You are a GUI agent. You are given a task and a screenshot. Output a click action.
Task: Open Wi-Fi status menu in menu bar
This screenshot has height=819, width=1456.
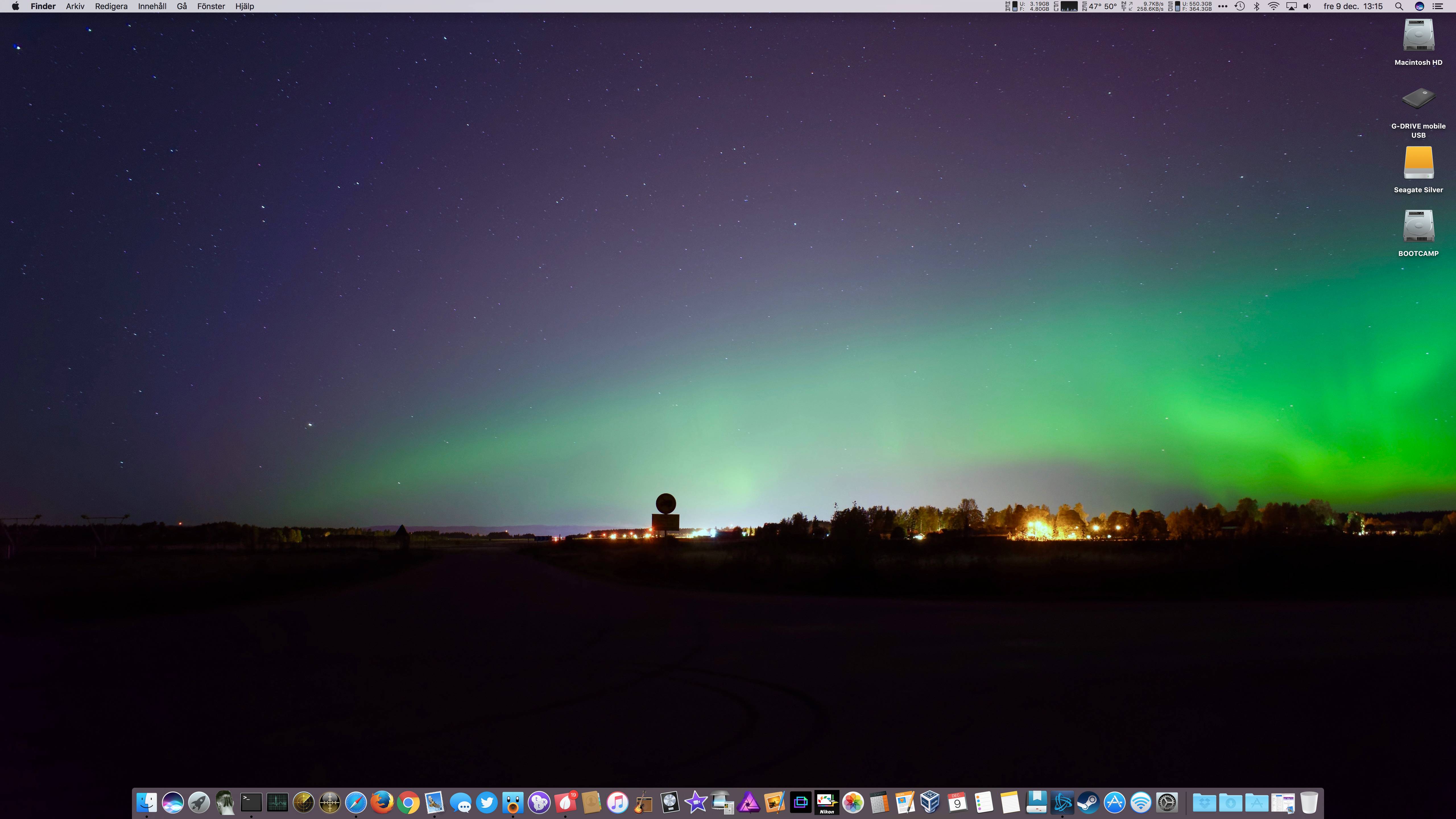click(x=1273, y=6)
